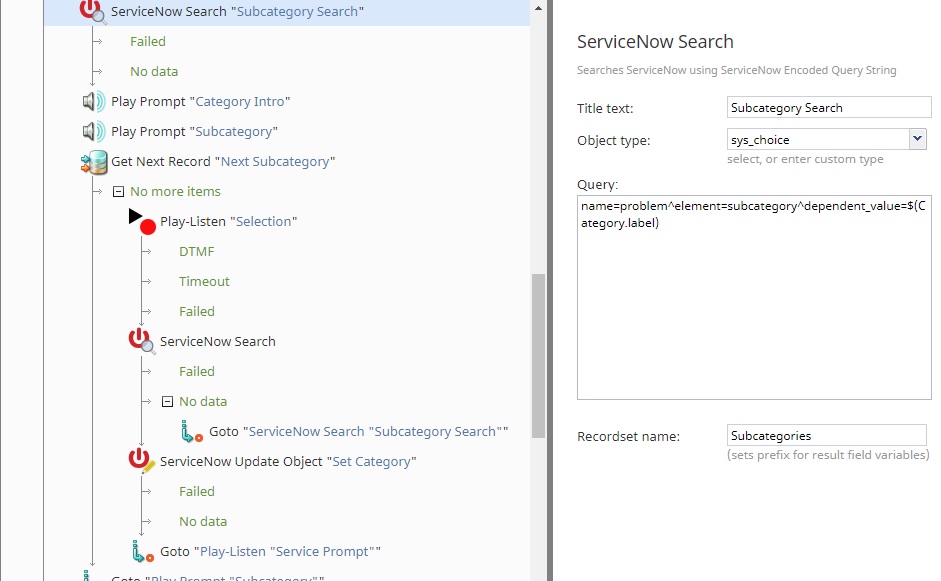941x581 pixels.
Task: Click the "select, or enter custom type" hint
Action: coord(805,159)
